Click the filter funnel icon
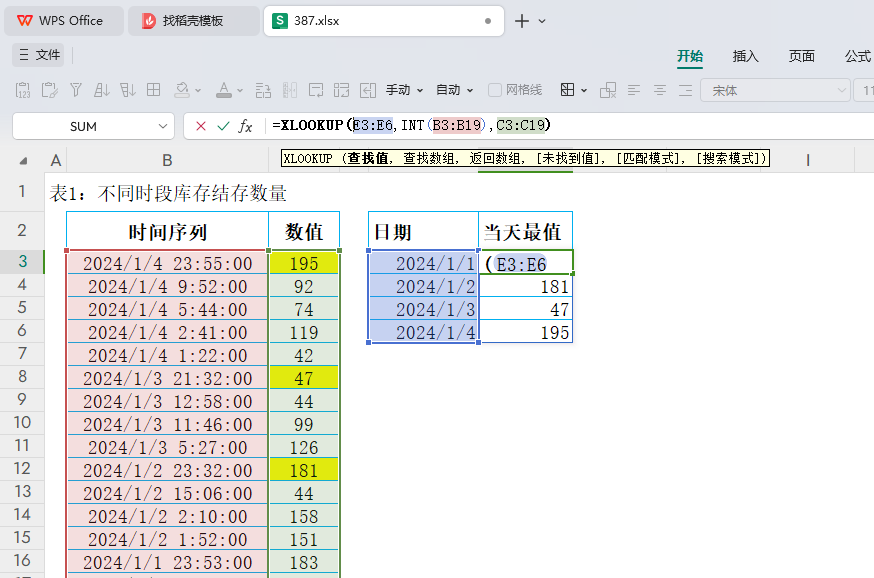This screenshot has height=578, width=874. [76, 90]
